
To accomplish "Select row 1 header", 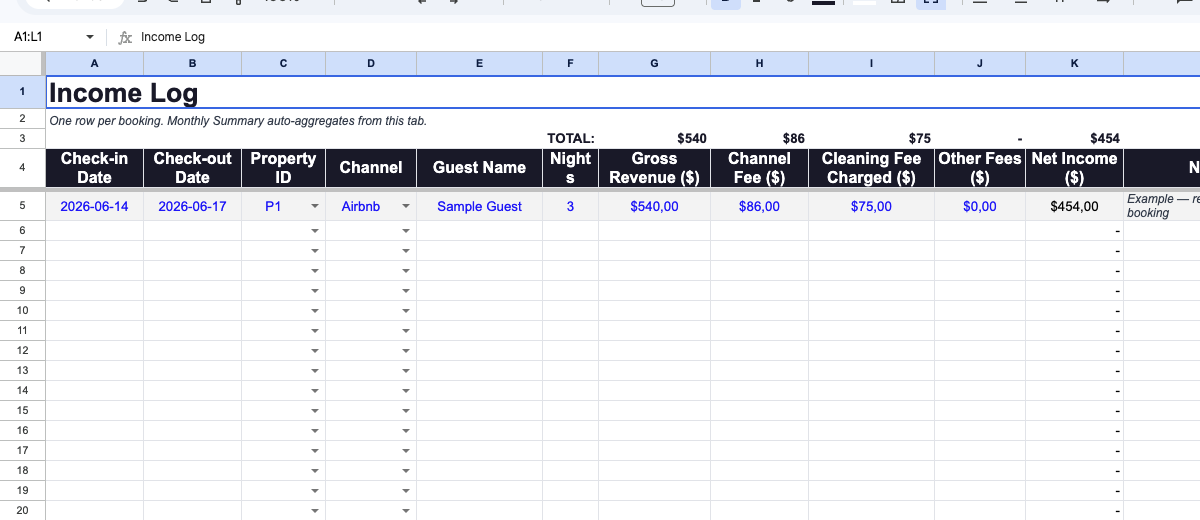I will coord(22,93).
